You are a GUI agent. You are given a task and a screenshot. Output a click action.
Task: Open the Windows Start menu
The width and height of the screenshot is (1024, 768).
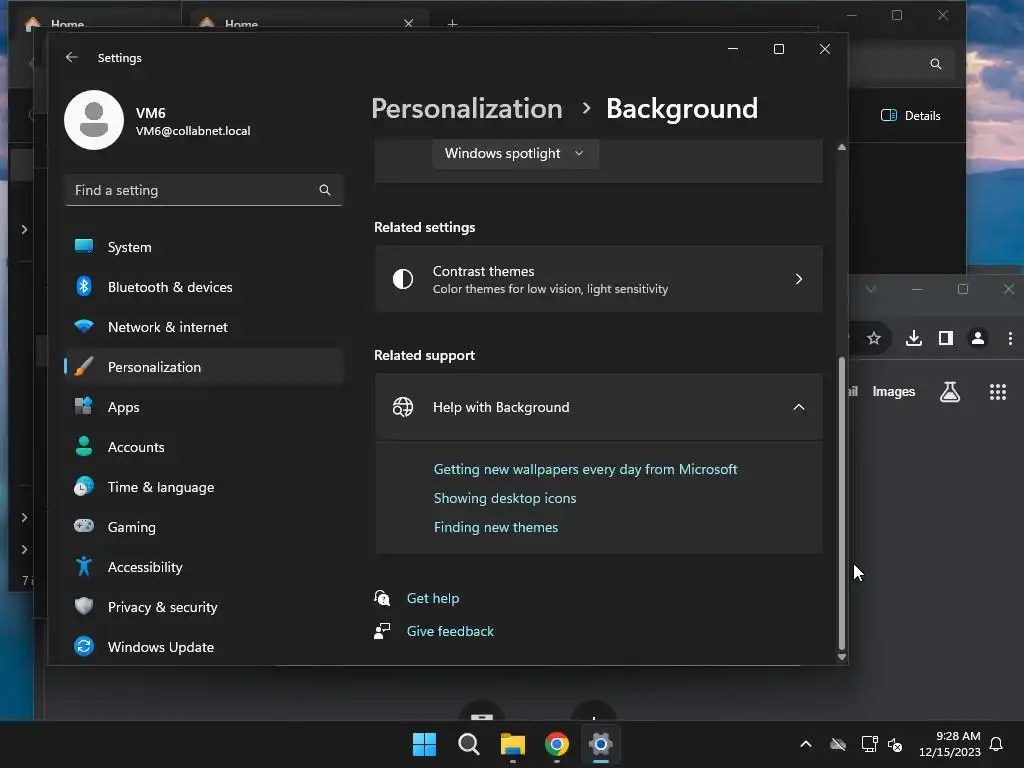click(x=424, y=744)
